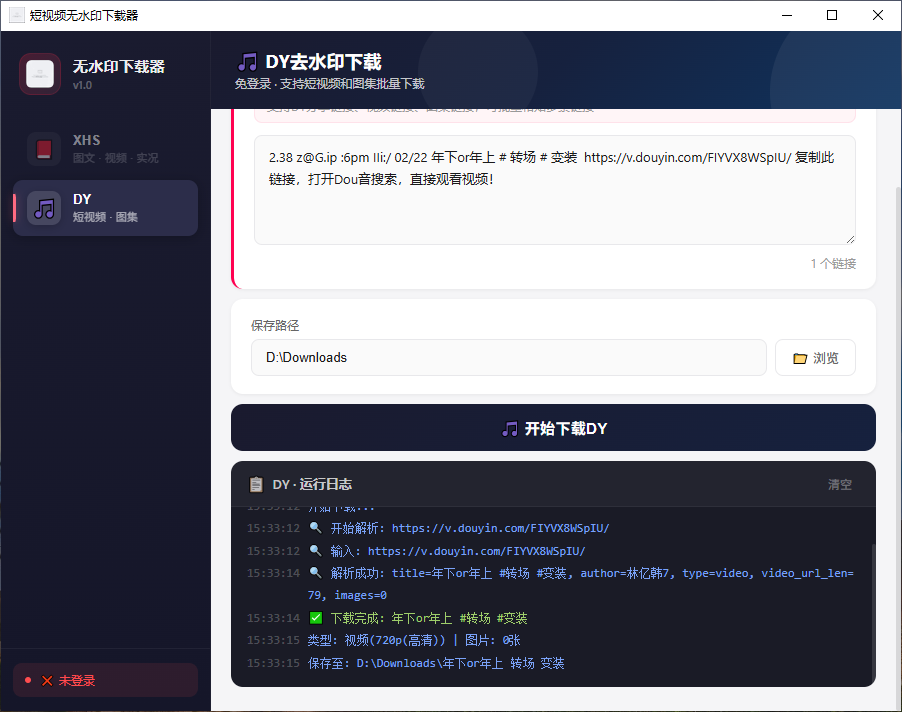
Task: Click the save path field D:\Downloads
Action: [509, 358]
